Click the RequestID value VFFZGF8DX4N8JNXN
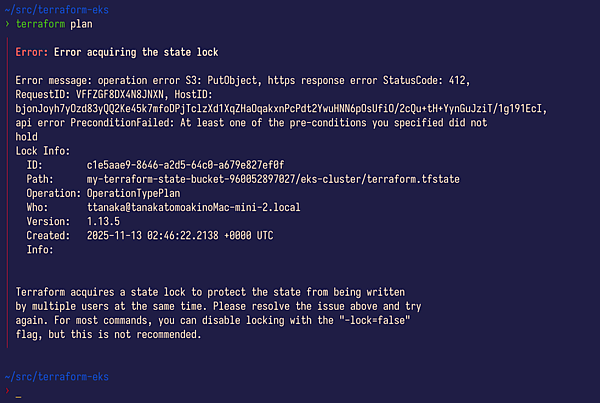The height and width of the screenshot is (403, 600). [125, 94]
